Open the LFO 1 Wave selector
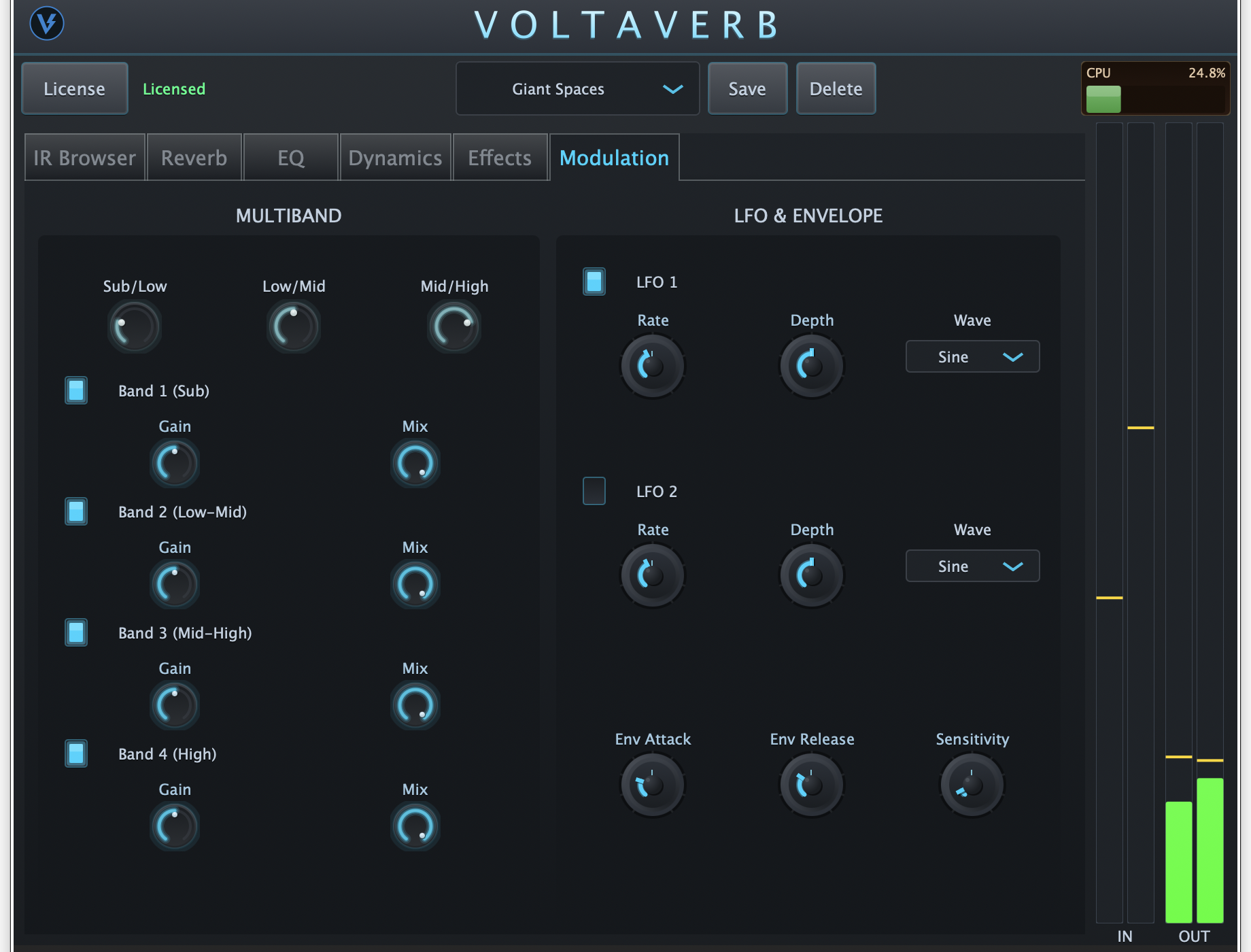1251x952 pixels. tap(972, 356)
